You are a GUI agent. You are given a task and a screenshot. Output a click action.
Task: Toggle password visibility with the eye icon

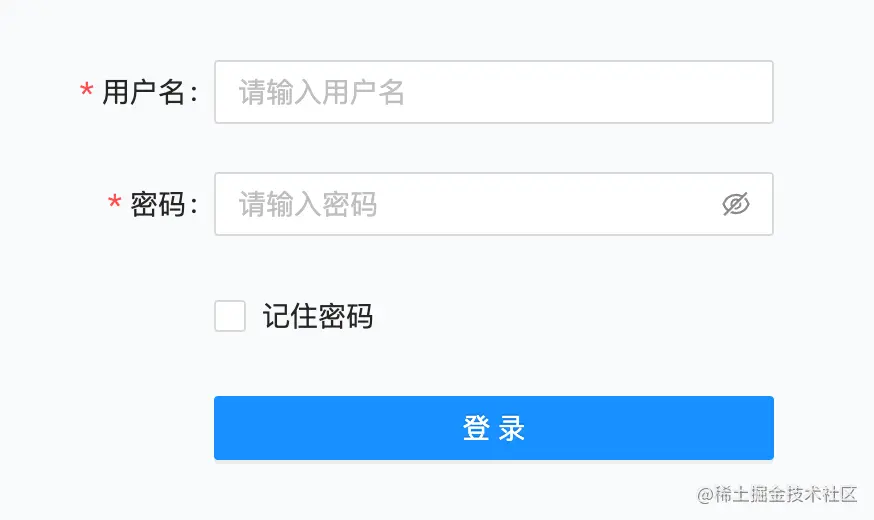[736, 204]
